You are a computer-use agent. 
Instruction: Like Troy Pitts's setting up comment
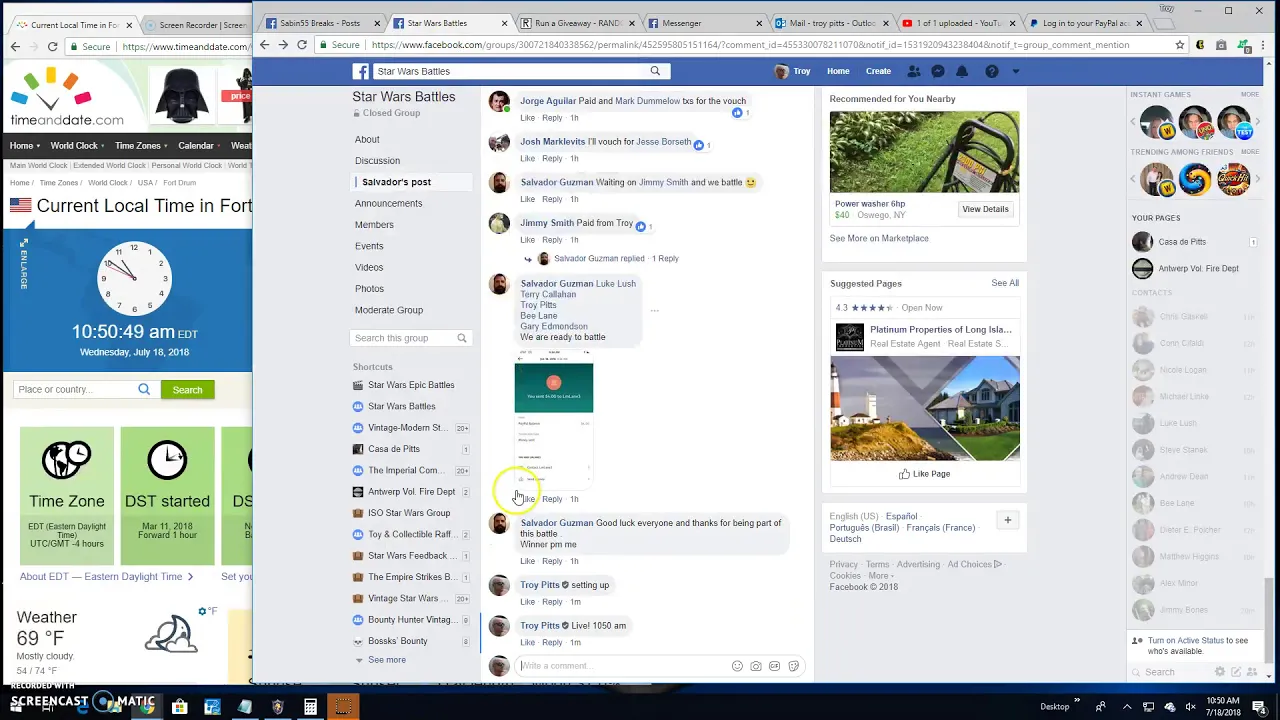click(528, 602)
